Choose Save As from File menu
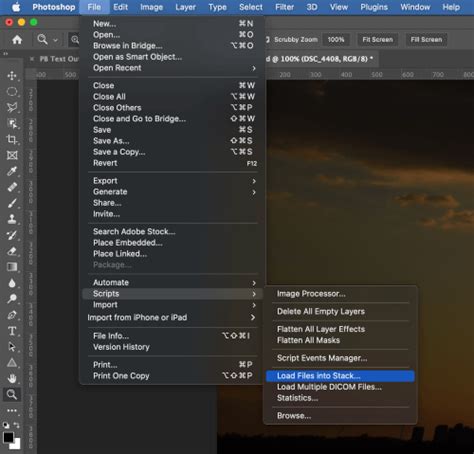The height and width of the screenshot is (454, 474). (x=173, y=141)
